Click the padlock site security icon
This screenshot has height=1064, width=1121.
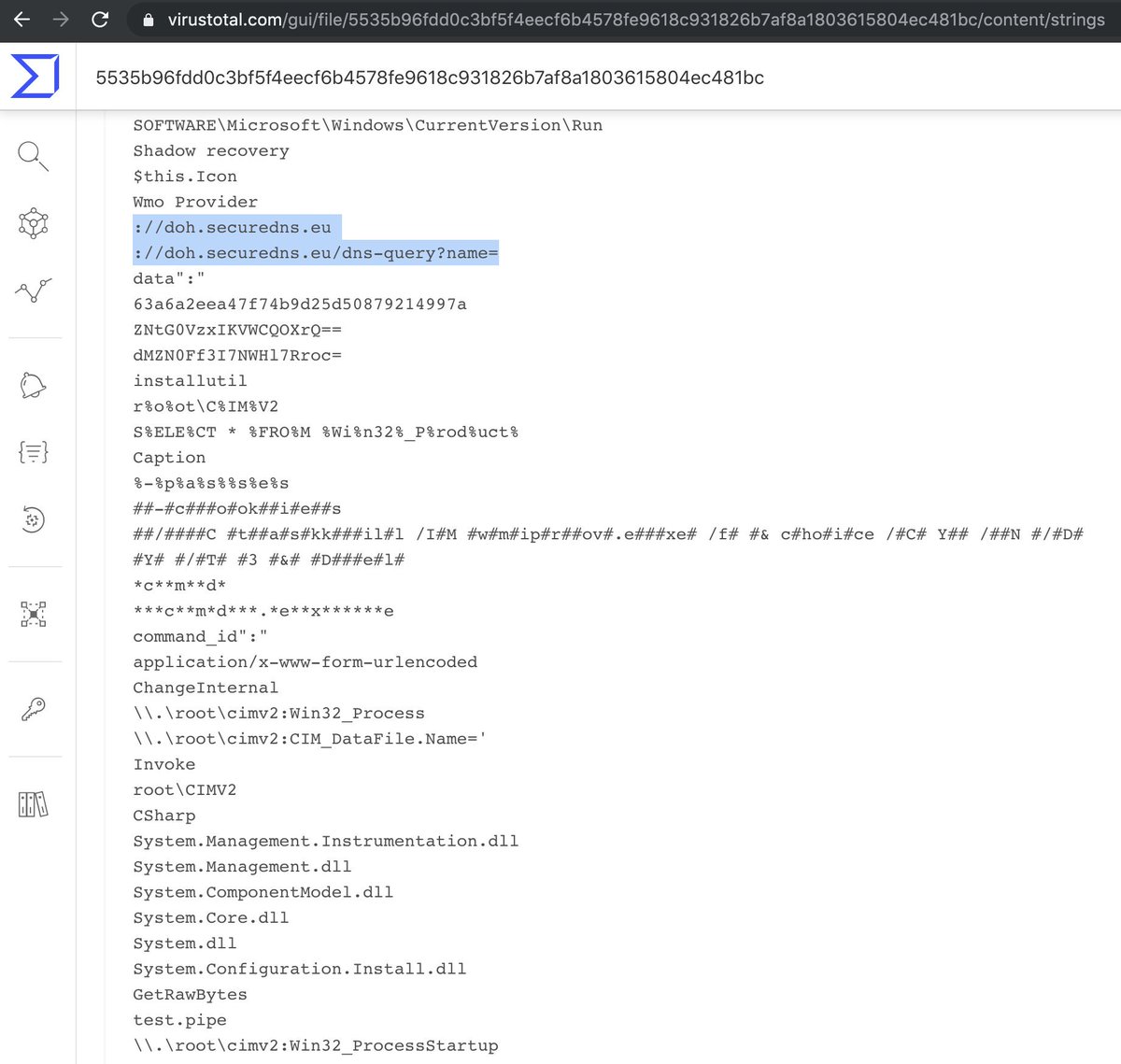click(148, 20)
